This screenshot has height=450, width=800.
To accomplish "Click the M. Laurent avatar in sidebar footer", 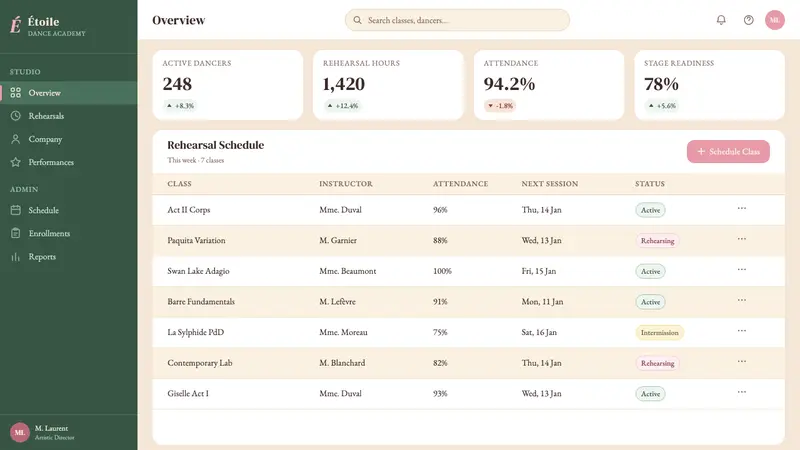I will point(19,433).
